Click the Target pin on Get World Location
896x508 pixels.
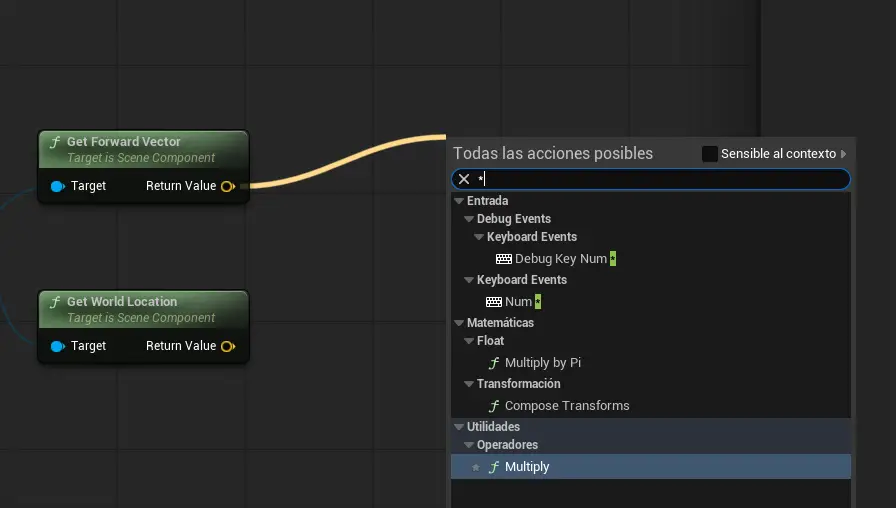pyautogui.click(x=58, y=346)
